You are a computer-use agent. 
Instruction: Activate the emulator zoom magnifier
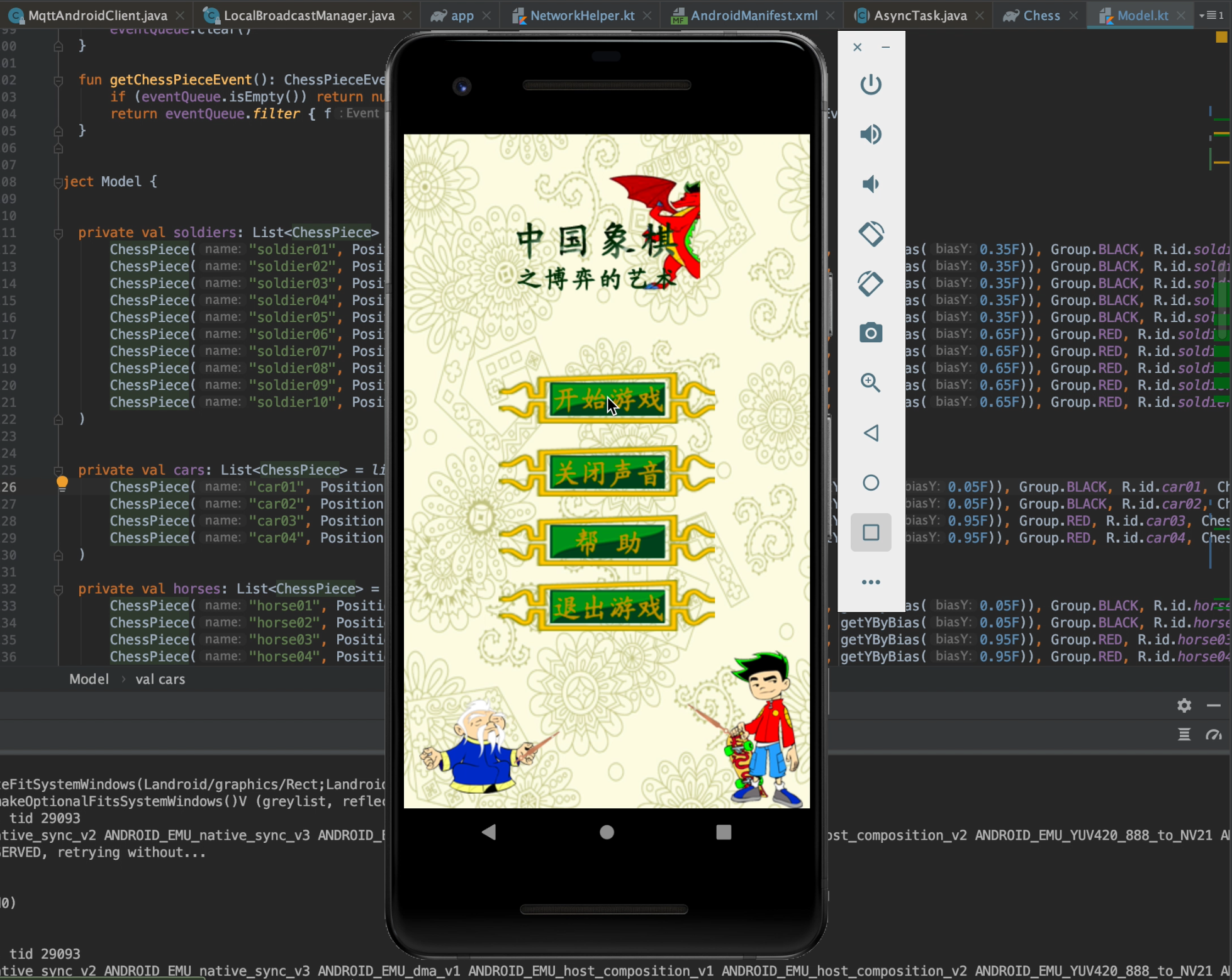click(871, 382)
